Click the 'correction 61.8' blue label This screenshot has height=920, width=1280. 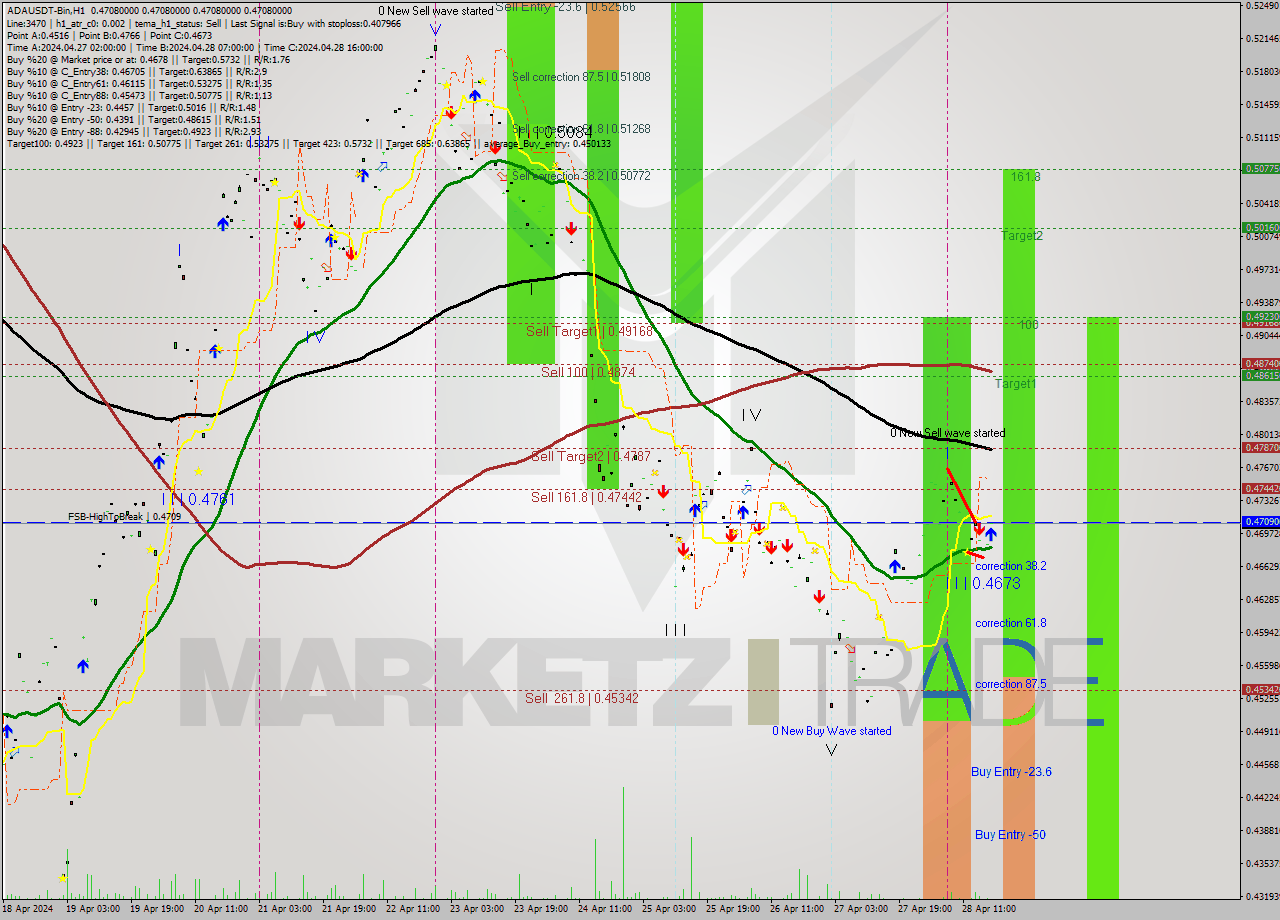tap(1011, 623)
